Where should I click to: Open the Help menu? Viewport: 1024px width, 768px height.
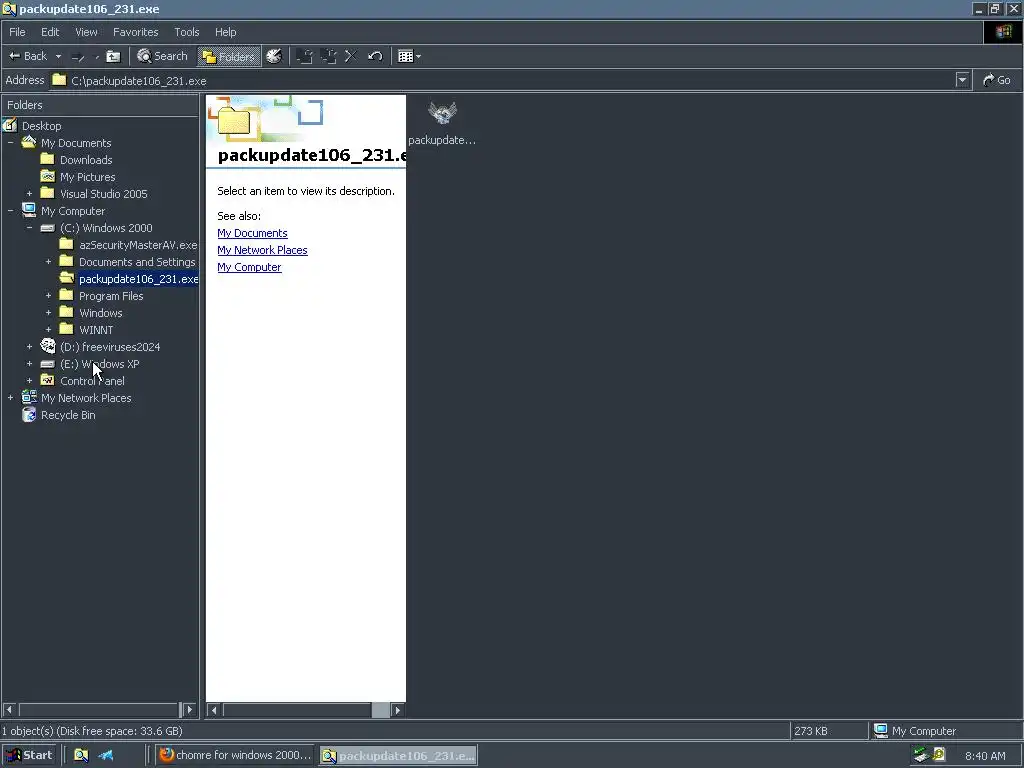tap(225, 32)
